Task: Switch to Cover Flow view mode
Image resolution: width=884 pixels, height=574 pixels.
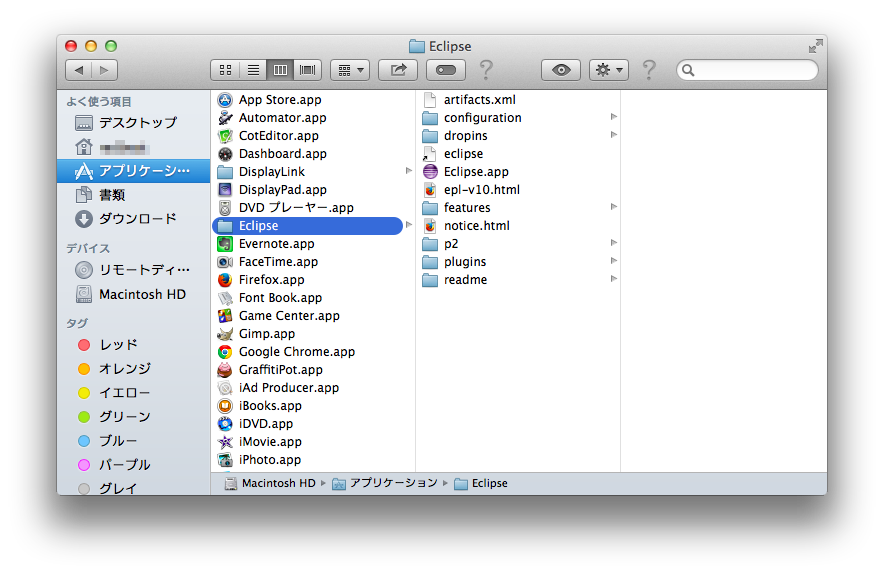Action: pos(308,70)
